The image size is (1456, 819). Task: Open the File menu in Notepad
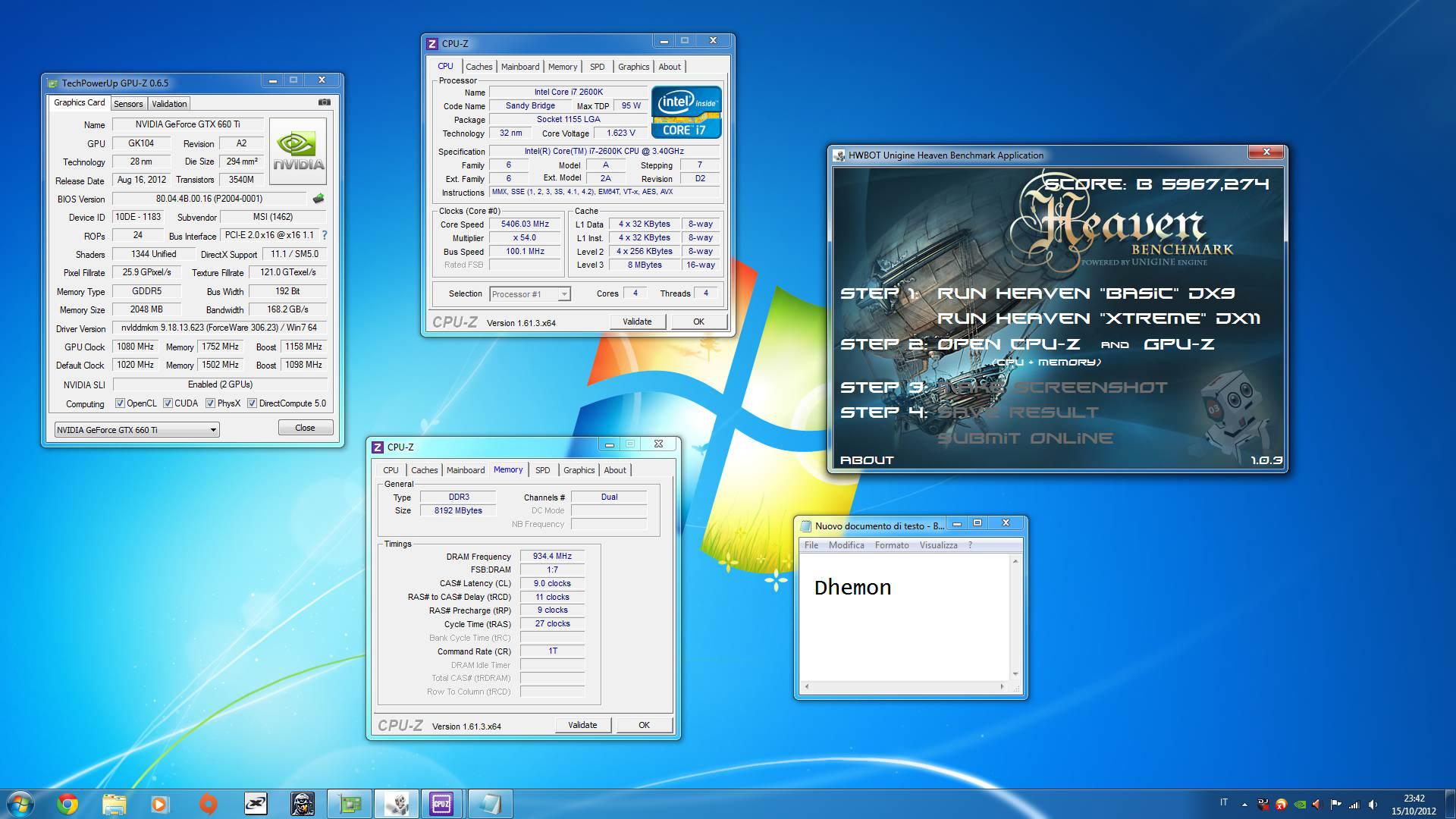point(811,545)
